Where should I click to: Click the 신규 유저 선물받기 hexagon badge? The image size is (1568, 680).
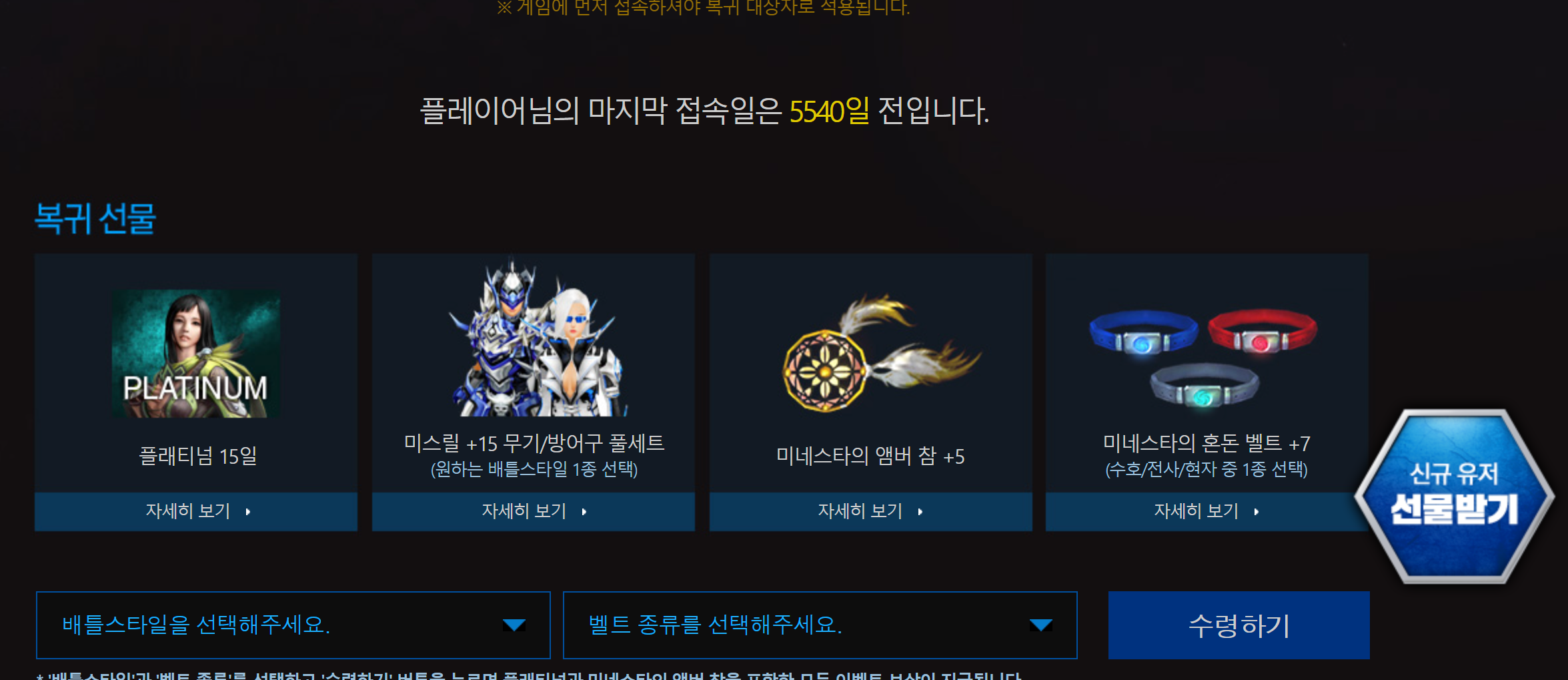(1455, 496)
